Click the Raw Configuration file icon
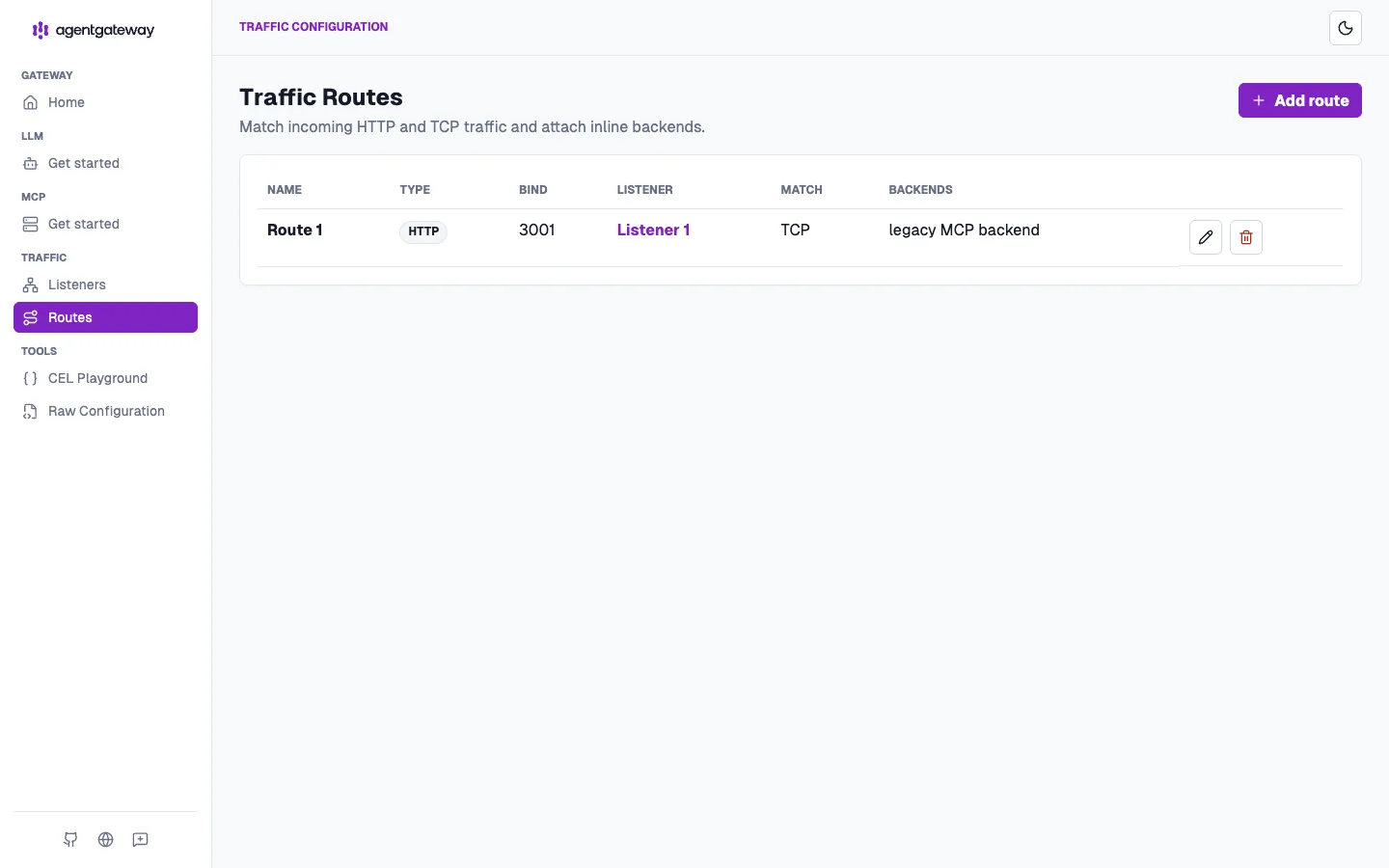The width and height of the screenshot is (1389, 868). point(31,411)
